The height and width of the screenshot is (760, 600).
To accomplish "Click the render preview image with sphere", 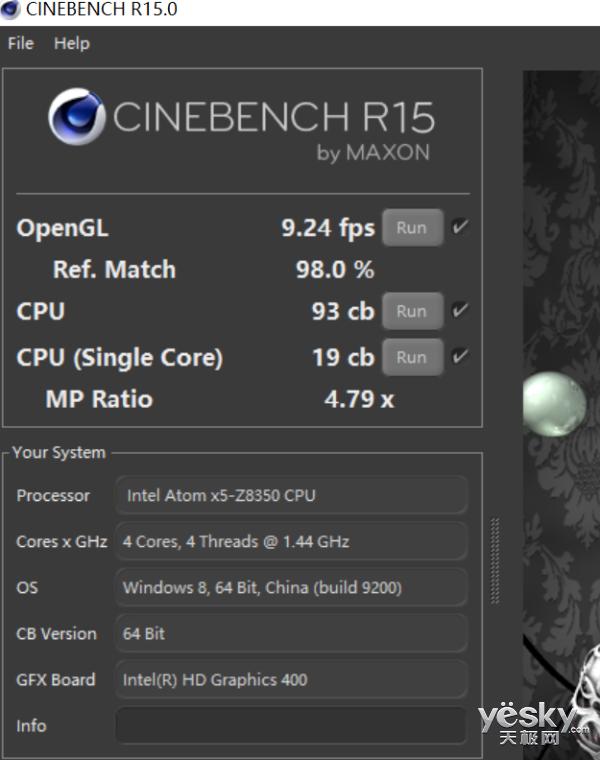I will pos(561,415).
